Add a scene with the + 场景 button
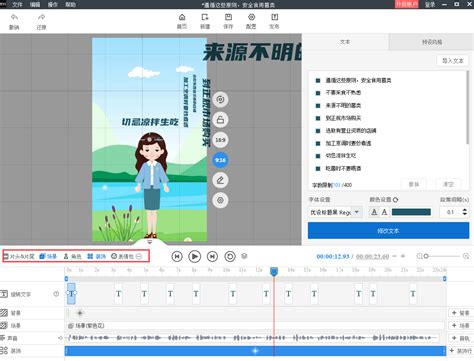This screenshot has height=361, width=474. 460,325
